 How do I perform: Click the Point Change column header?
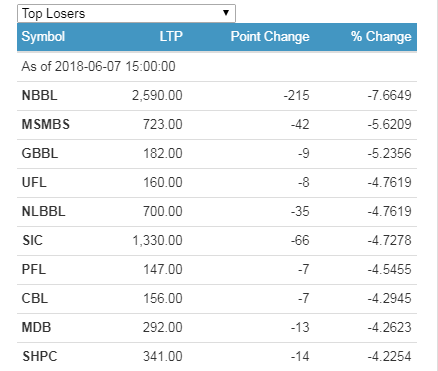point(270,36)
